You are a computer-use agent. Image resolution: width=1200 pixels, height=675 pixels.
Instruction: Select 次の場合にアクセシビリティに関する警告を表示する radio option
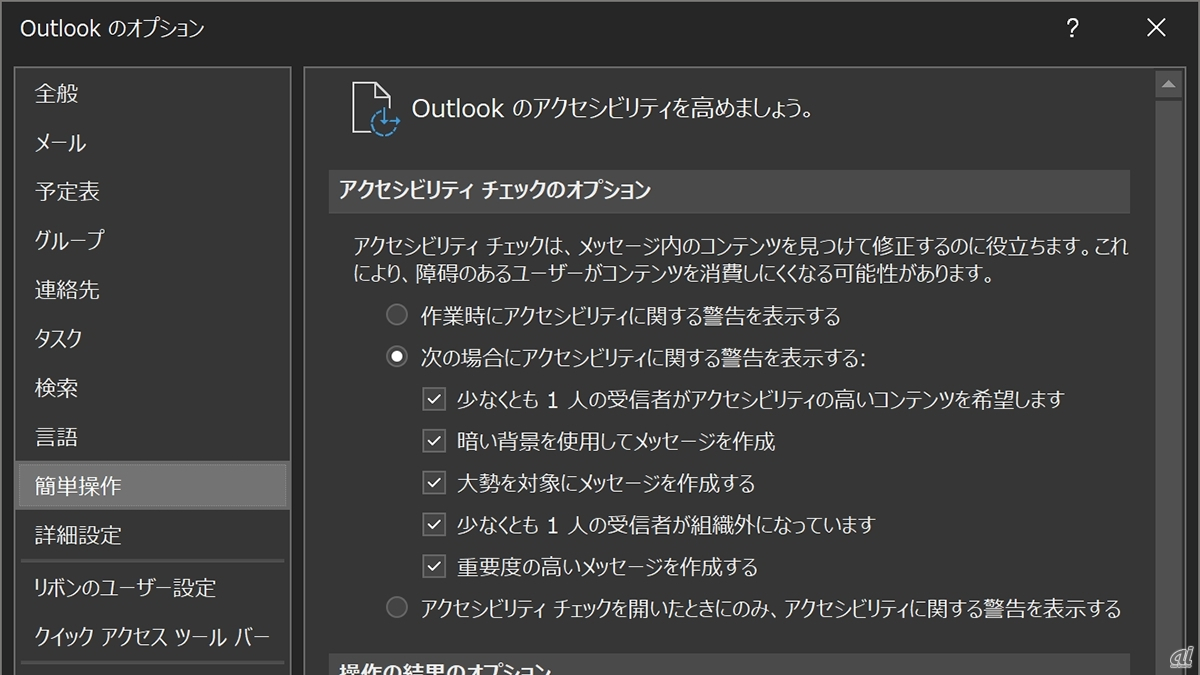(397, 357)
